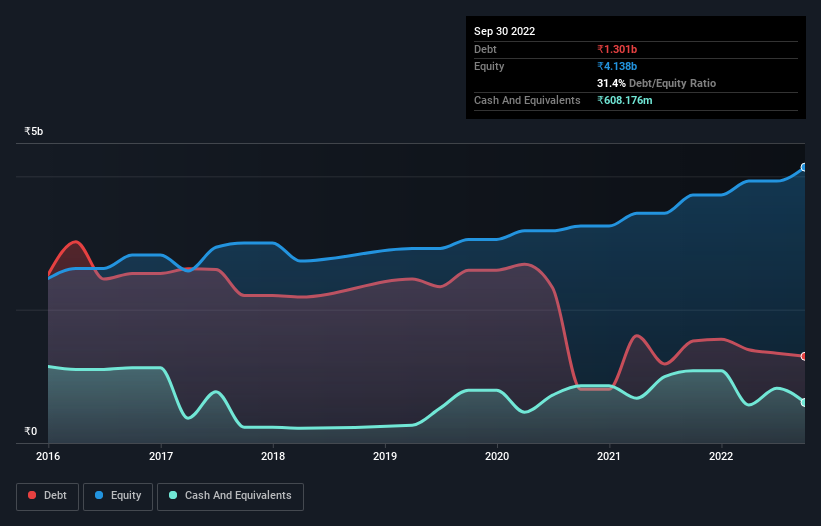Image resolution: width=821 pixels, height=526 pixels.
Task: Click the Cash endpoint marker on chart
Action: point(804,402)
